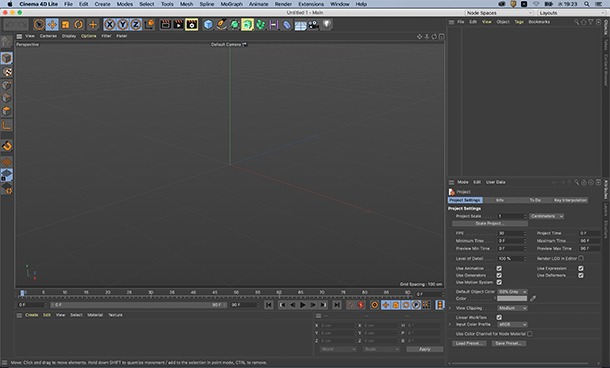The image size is (610, 368).
Task: Open Material manager Create menu
Action: 32,315
